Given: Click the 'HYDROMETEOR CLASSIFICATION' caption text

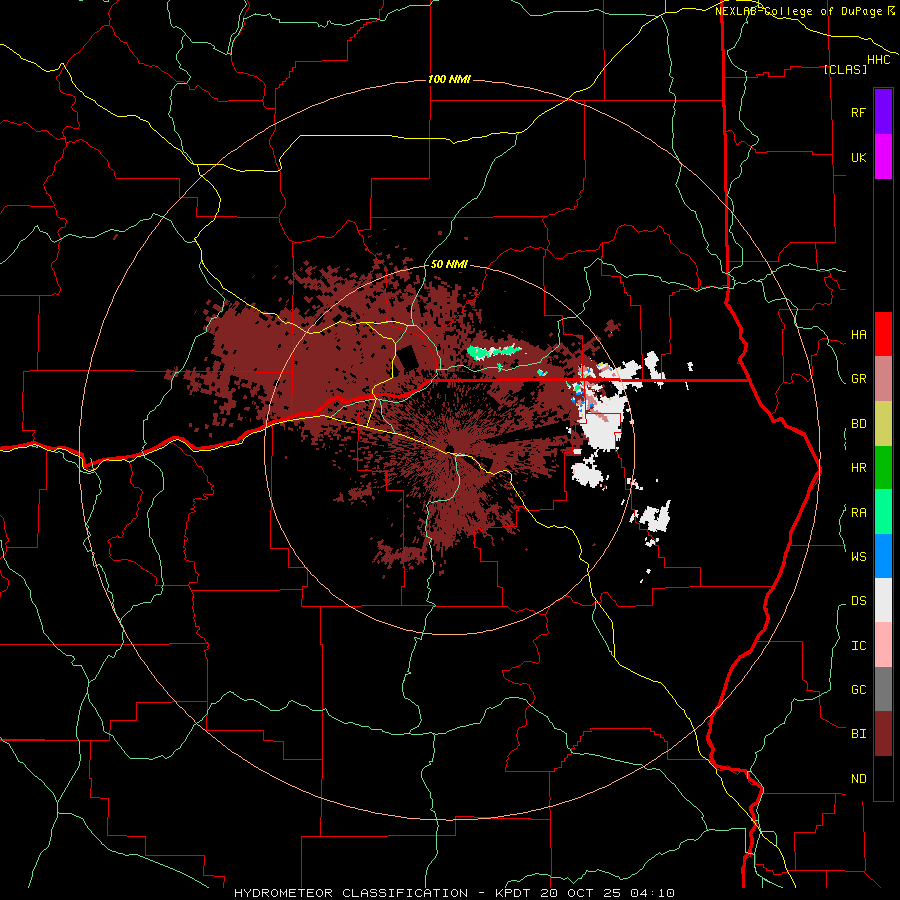Looking at the screenshot, I should pyautogui.click(x=351, y=893).
